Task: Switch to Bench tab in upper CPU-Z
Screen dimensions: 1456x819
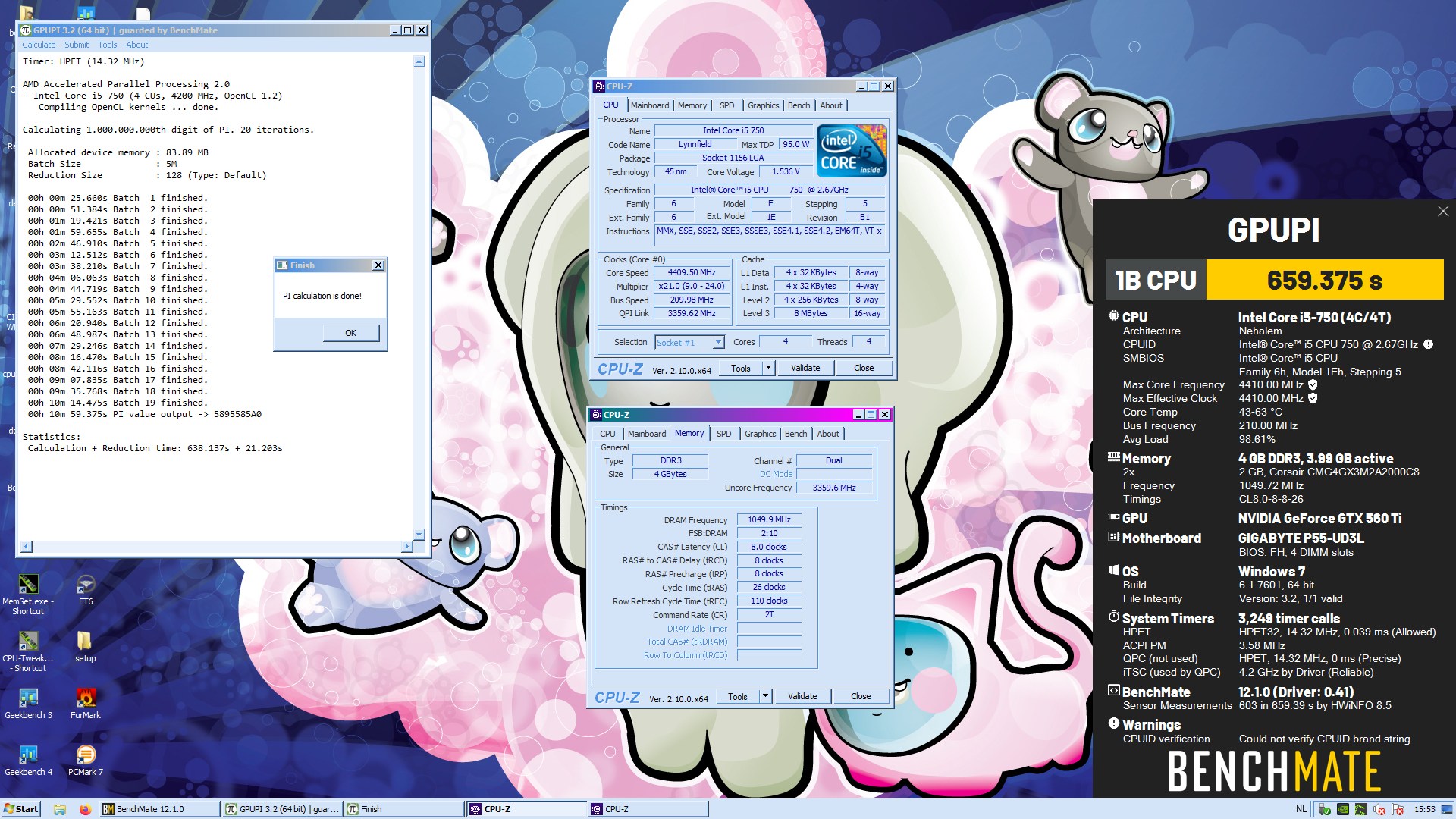Action: click(799, 105)
